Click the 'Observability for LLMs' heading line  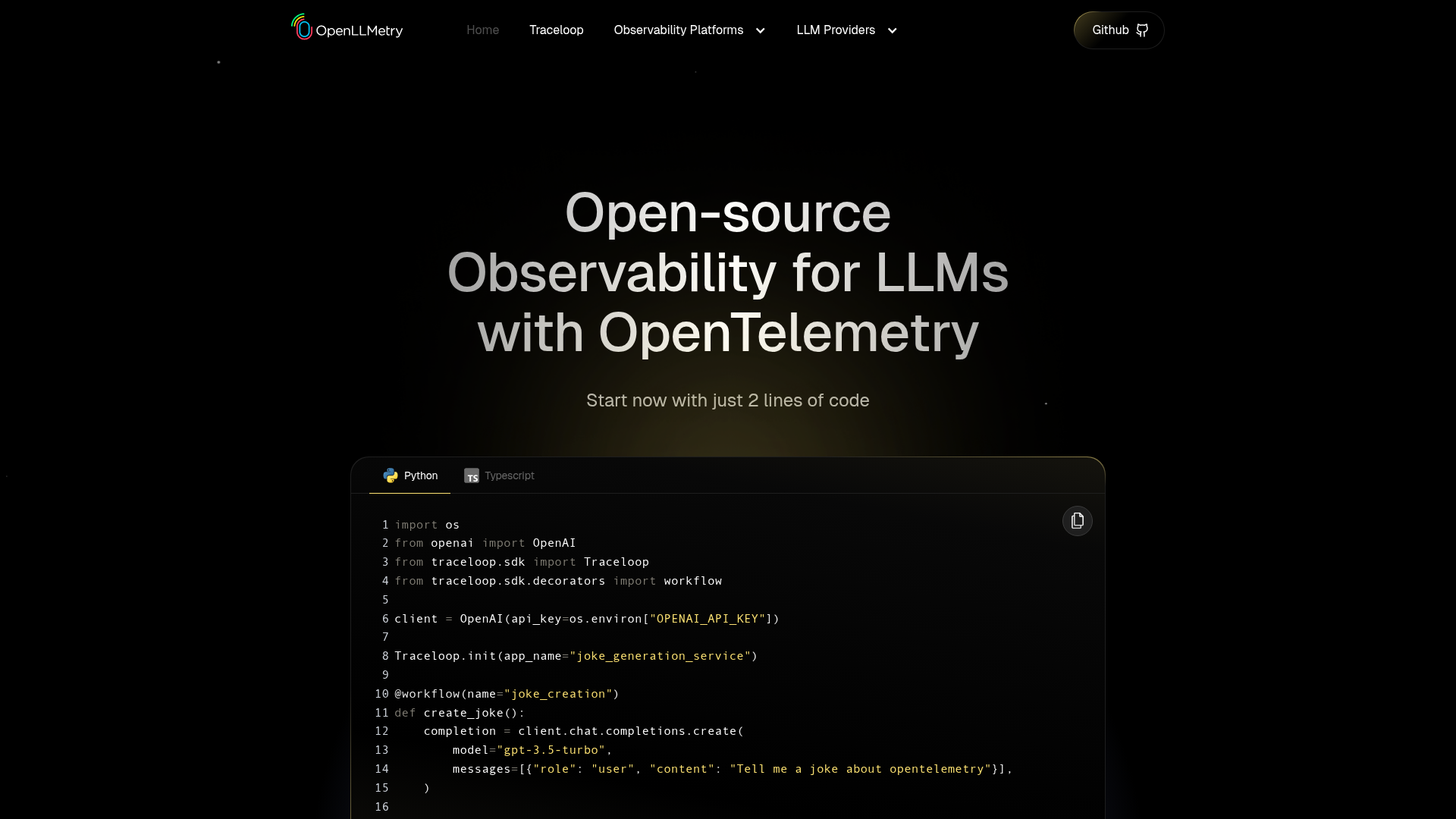[x=727, y=273]
